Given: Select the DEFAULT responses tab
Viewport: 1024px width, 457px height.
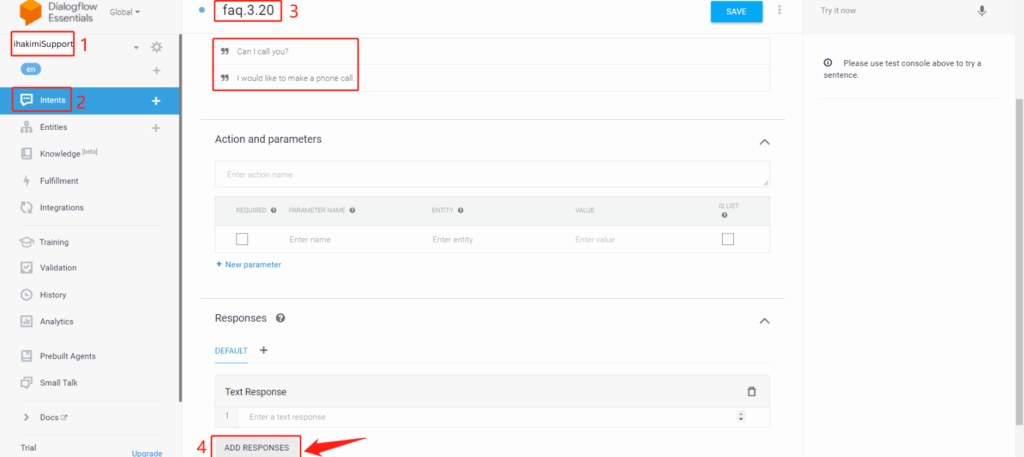Looking at the screenshot, I should point(231,351).
